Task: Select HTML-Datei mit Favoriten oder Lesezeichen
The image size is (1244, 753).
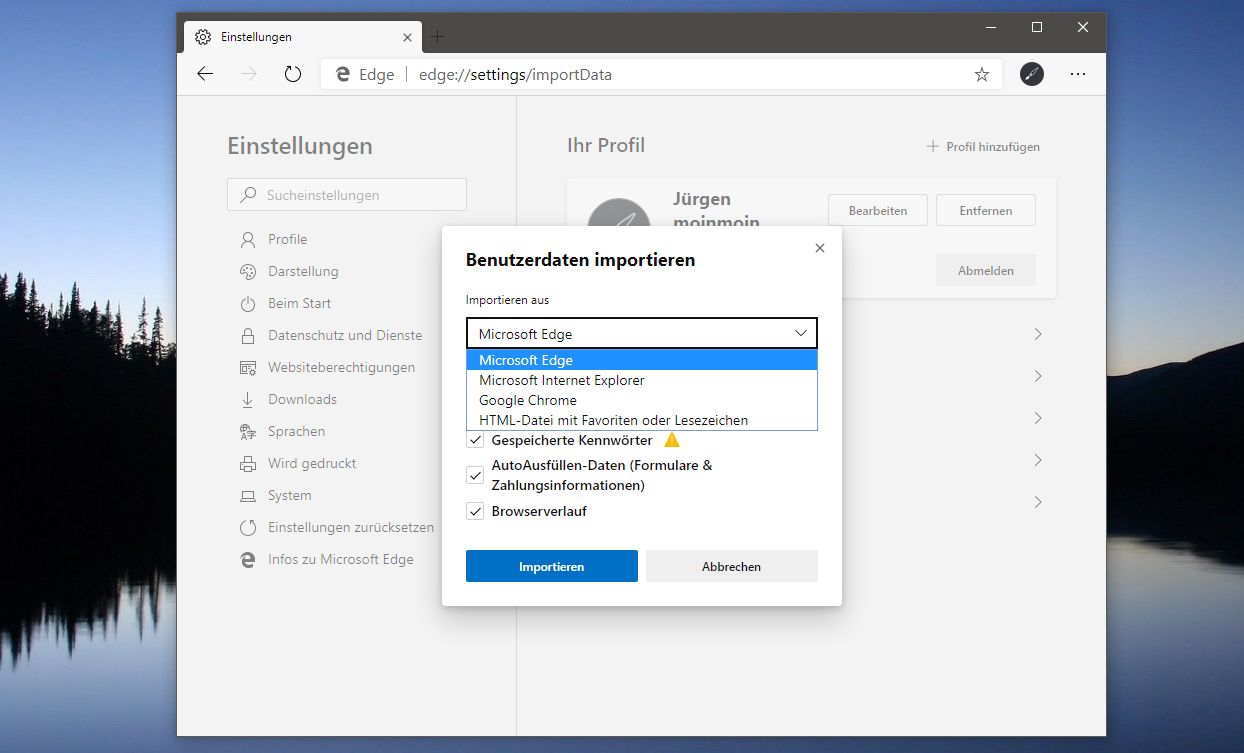Action: (x=613, y=420)
